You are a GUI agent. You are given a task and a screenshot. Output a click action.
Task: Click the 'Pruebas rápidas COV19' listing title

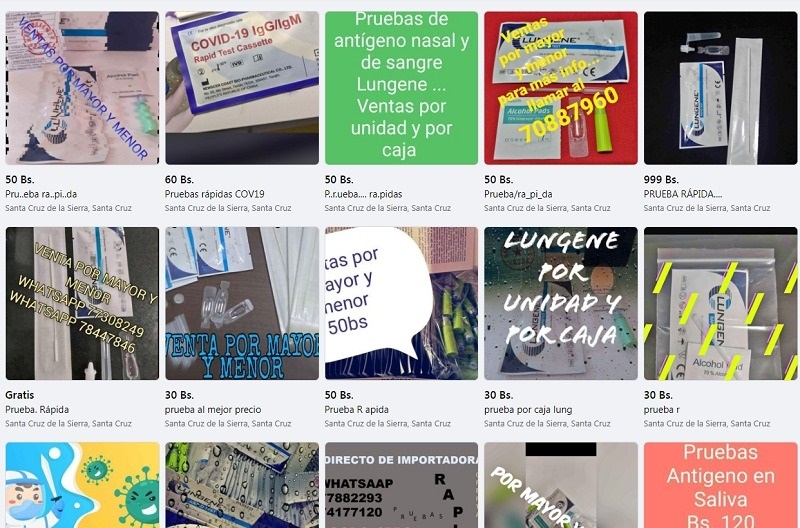[x=214, y=194]
